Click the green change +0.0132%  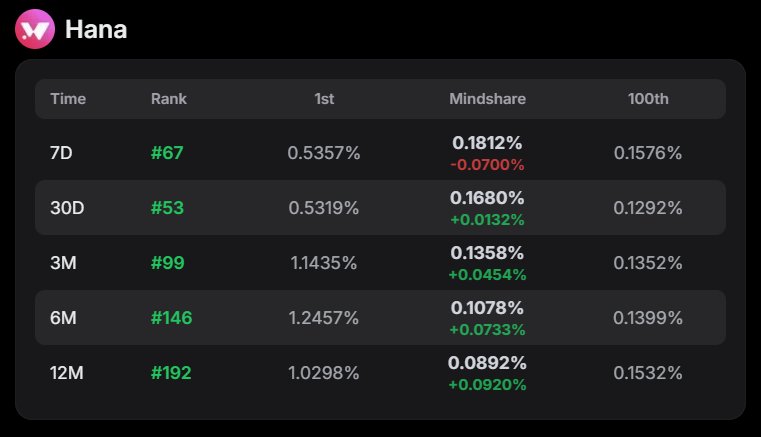pyautogui.click(x=487, y=219)
